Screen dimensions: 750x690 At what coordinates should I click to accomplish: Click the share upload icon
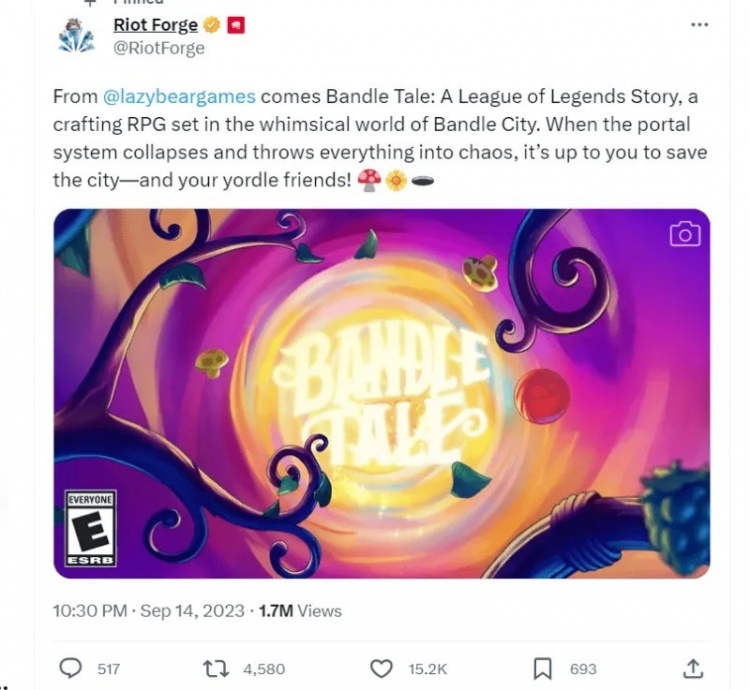pyautogui.click(x=693, y=668)
